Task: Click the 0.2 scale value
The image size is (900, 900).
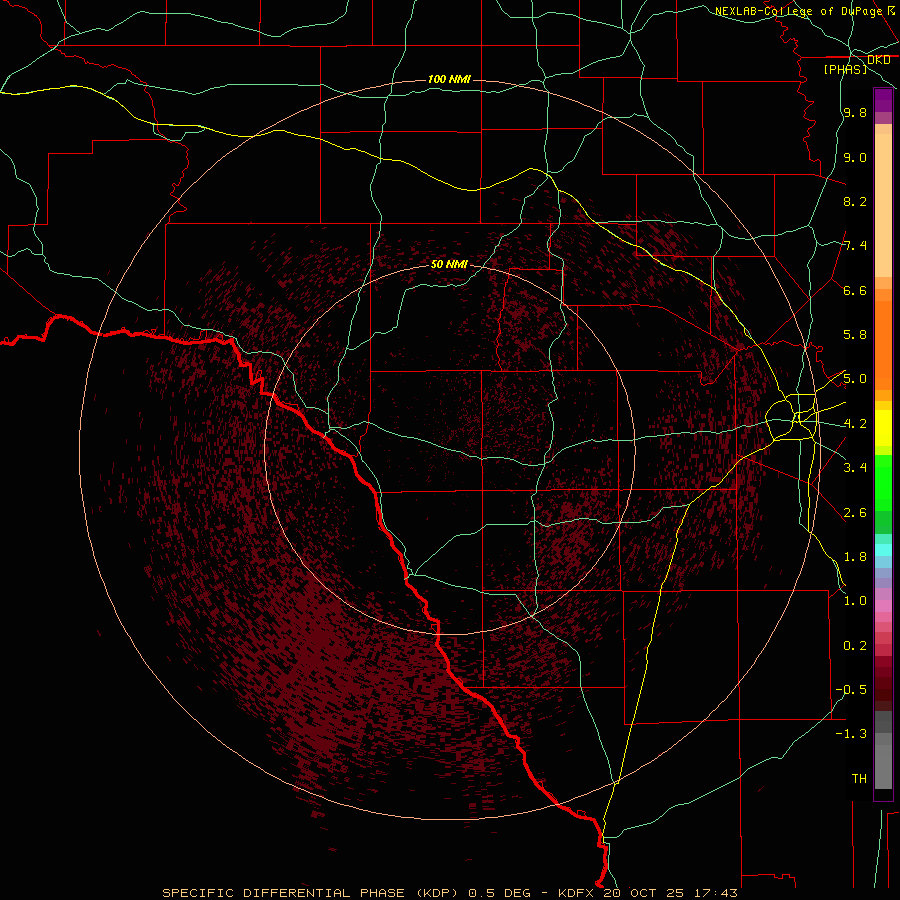Action: pyautogui.click(x=855, y=646)
